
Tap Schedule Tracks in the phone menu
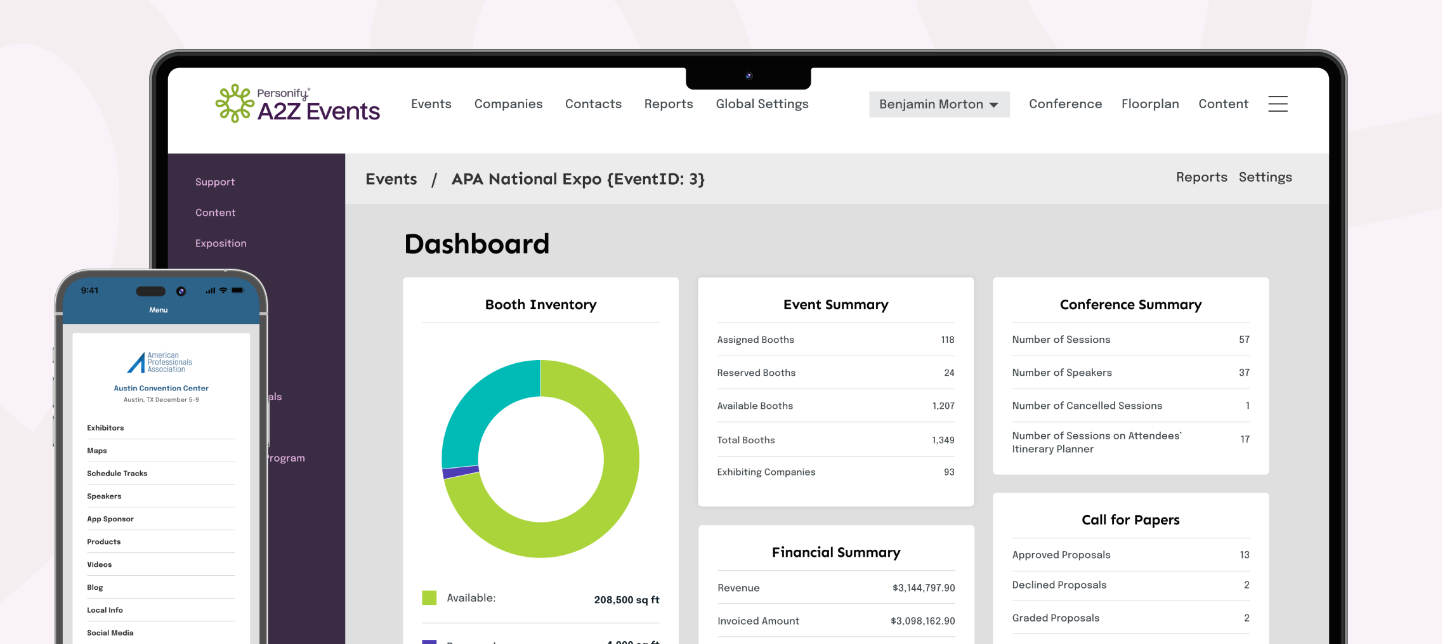point(160,474)
